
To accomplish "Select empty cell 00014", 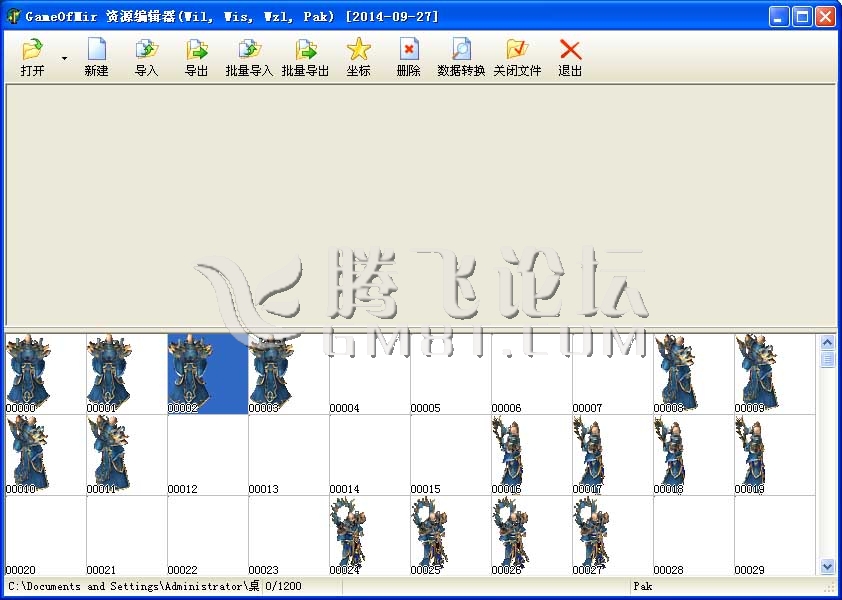I will coord(370,455).
